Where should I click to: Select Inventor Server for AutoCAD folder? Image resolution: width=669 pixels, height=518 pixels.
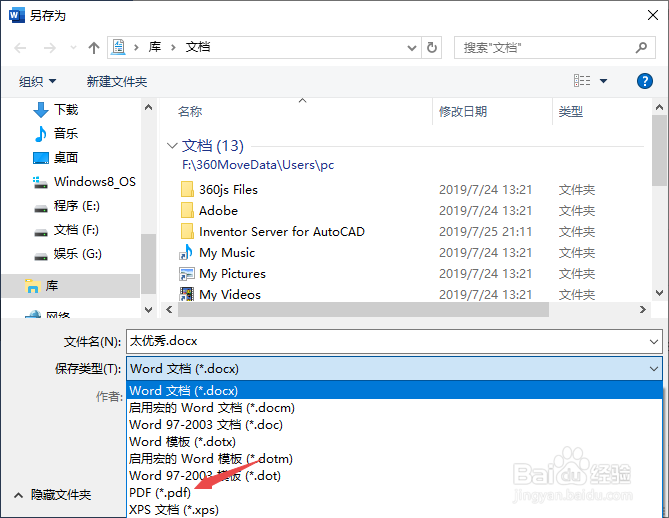[282, 232]
